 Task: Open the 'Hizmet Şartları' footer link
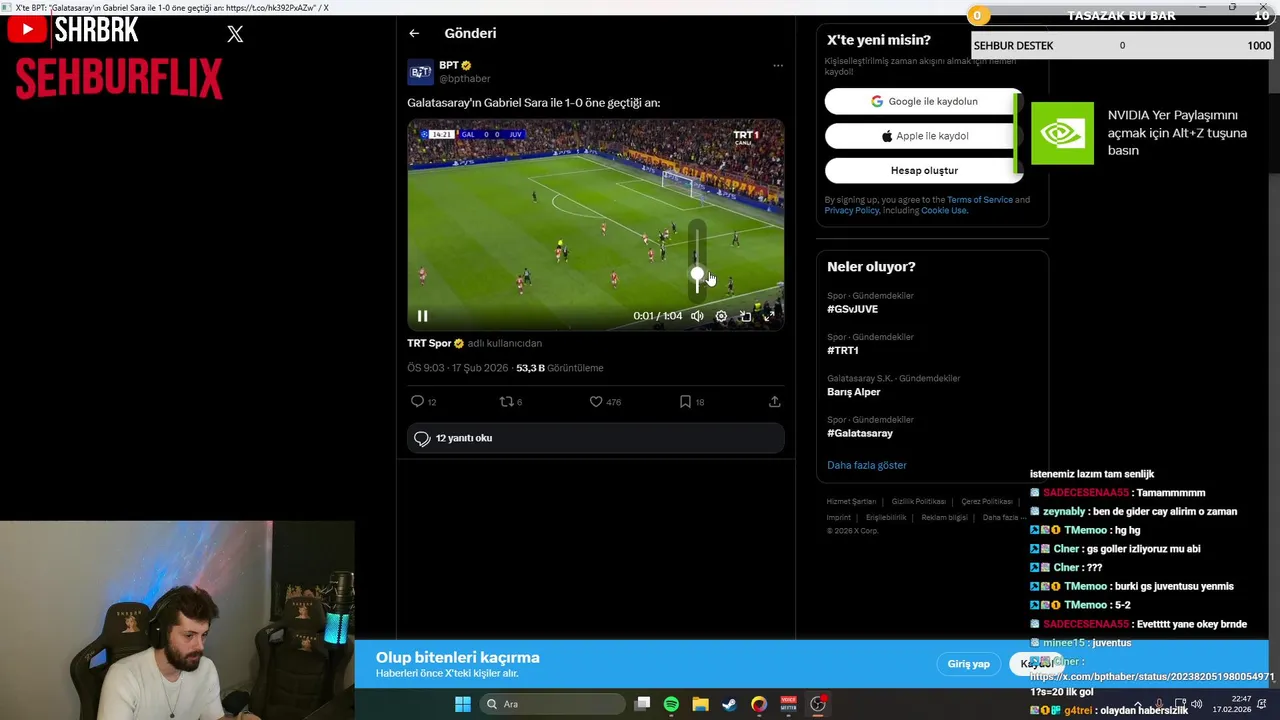click(x=851, y=502)
